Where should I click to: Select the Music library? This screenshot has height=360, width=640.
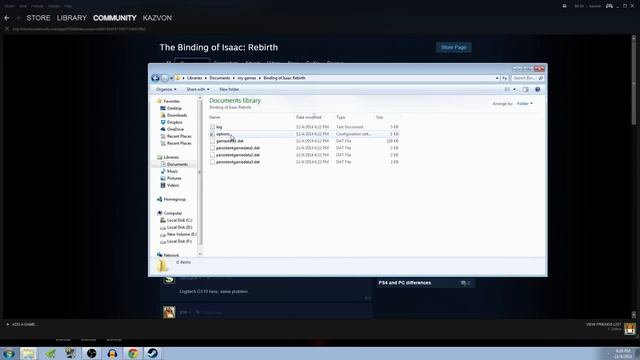(169, 171)
